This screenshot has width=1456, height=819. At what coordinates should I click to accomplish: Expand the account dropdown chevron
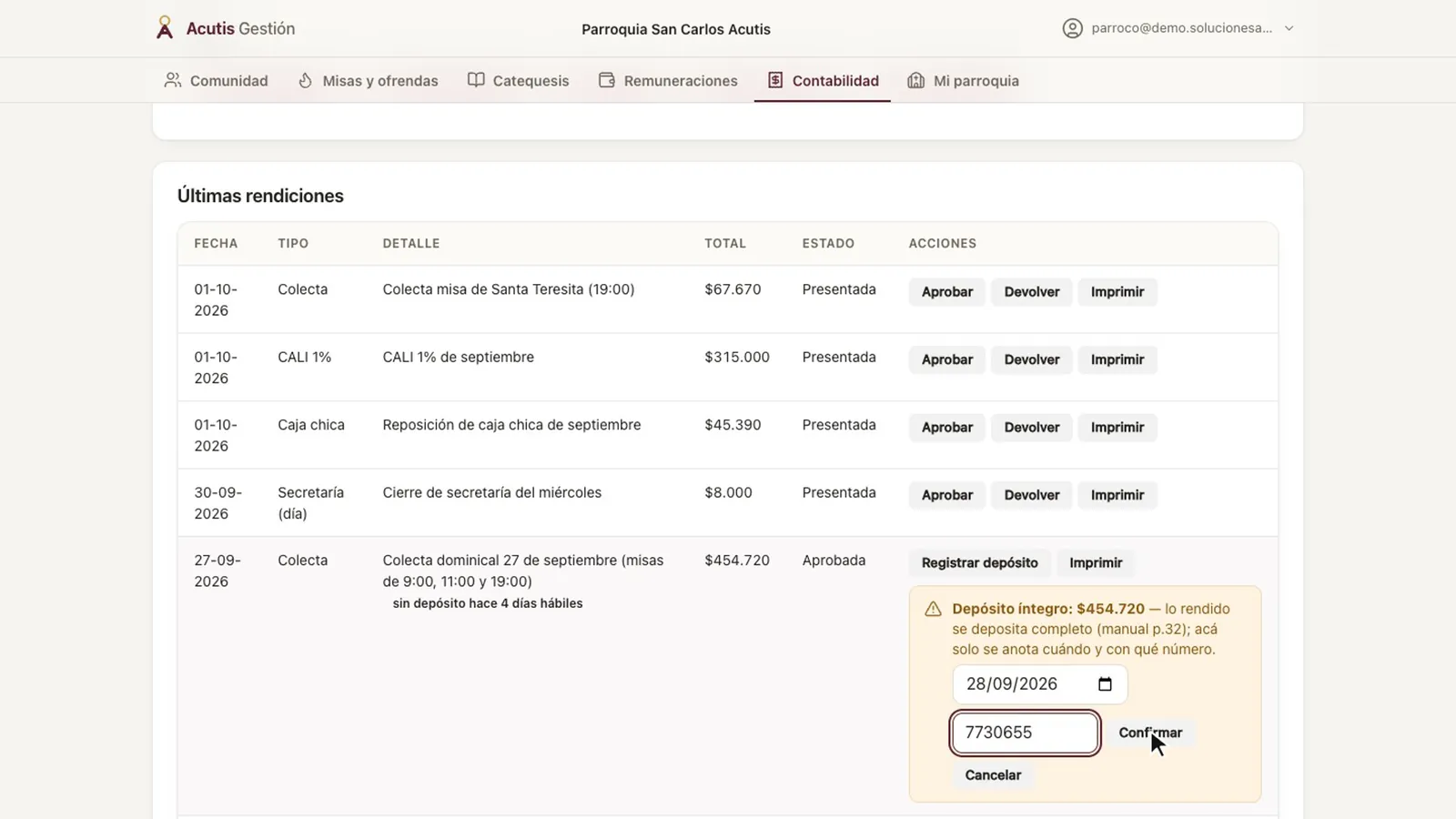pos(1289,28)
